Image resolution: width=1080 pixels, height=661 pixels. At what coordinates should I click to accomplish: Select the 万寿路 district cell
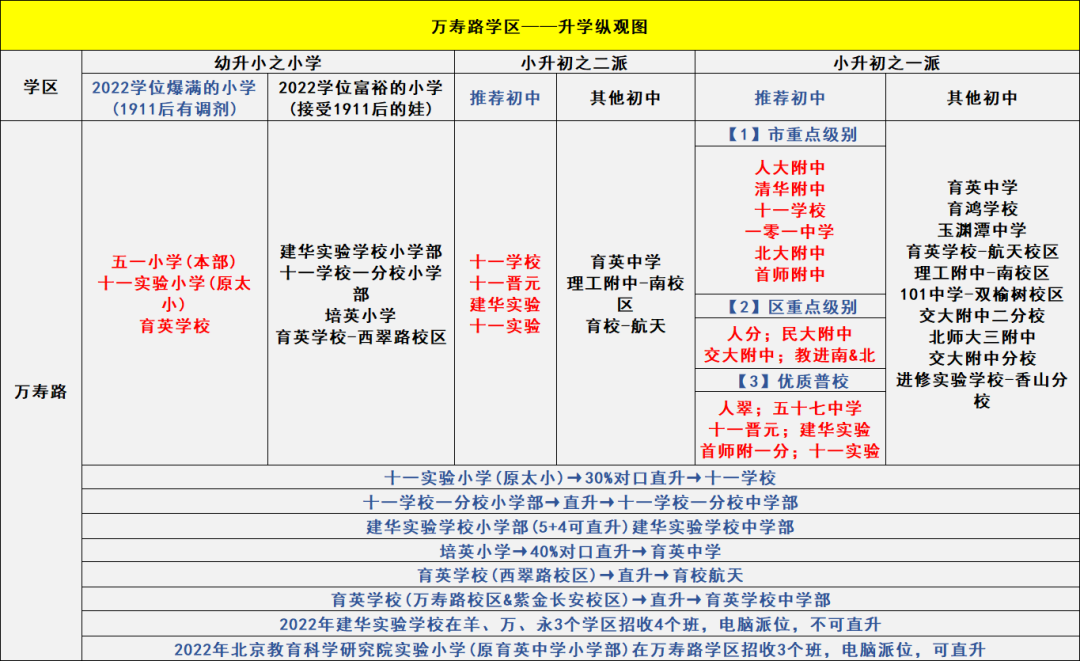[x=41, y=391]
